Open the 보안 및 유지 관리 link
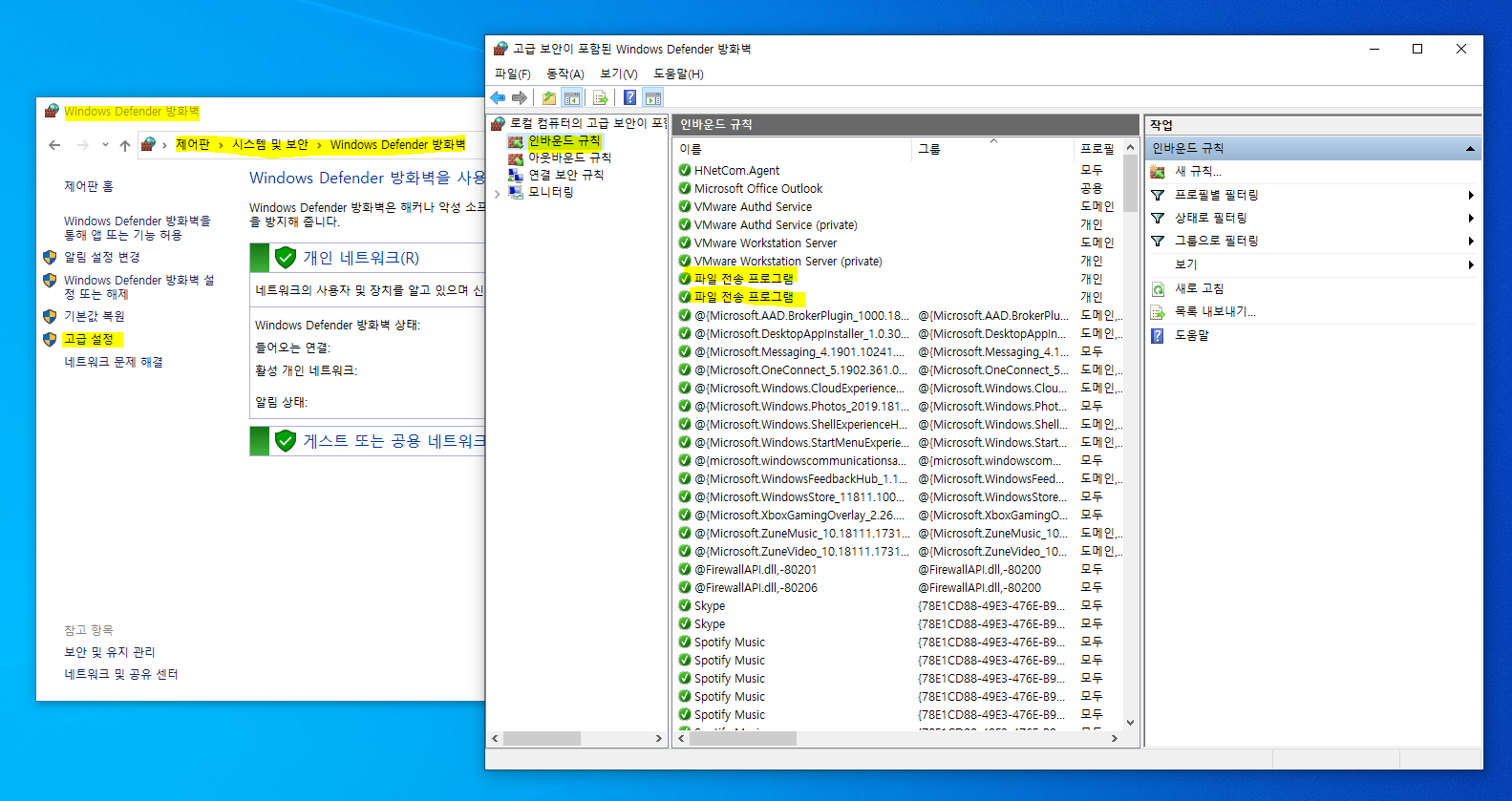Screen dimensions: 1512x801 [x=110, y=652]
